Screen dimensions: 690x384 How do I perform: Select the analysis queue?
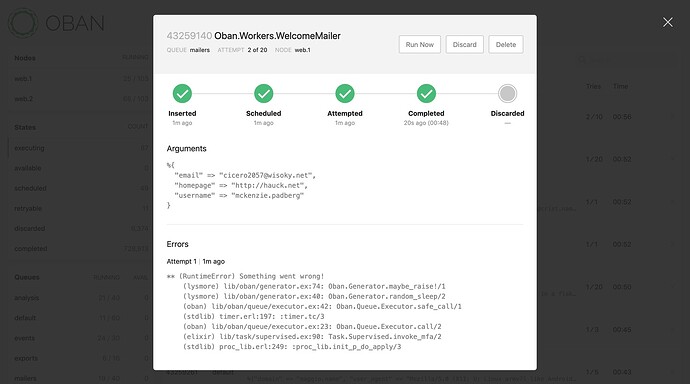[x=81, y=298]
